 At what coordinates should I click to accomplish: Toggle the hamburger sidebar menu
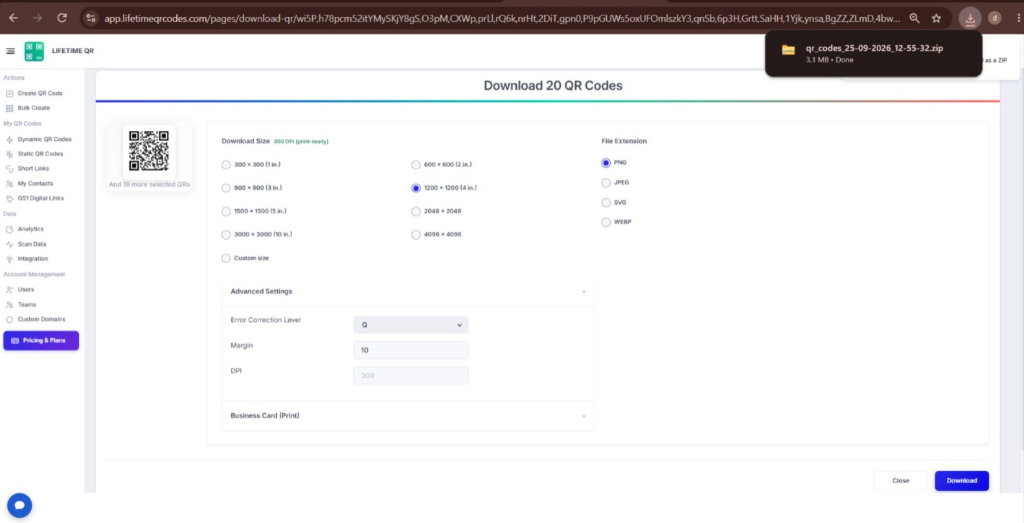[x=10, y=51]
